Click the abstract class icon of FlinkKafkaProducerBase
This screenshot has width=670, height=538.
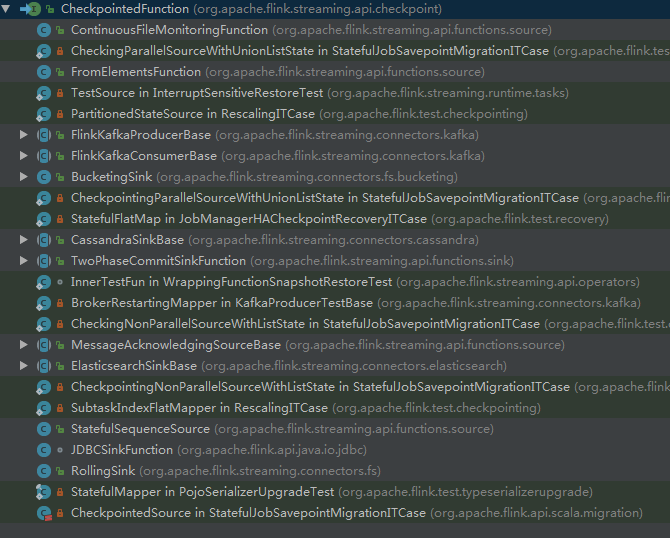coord(44,135)
